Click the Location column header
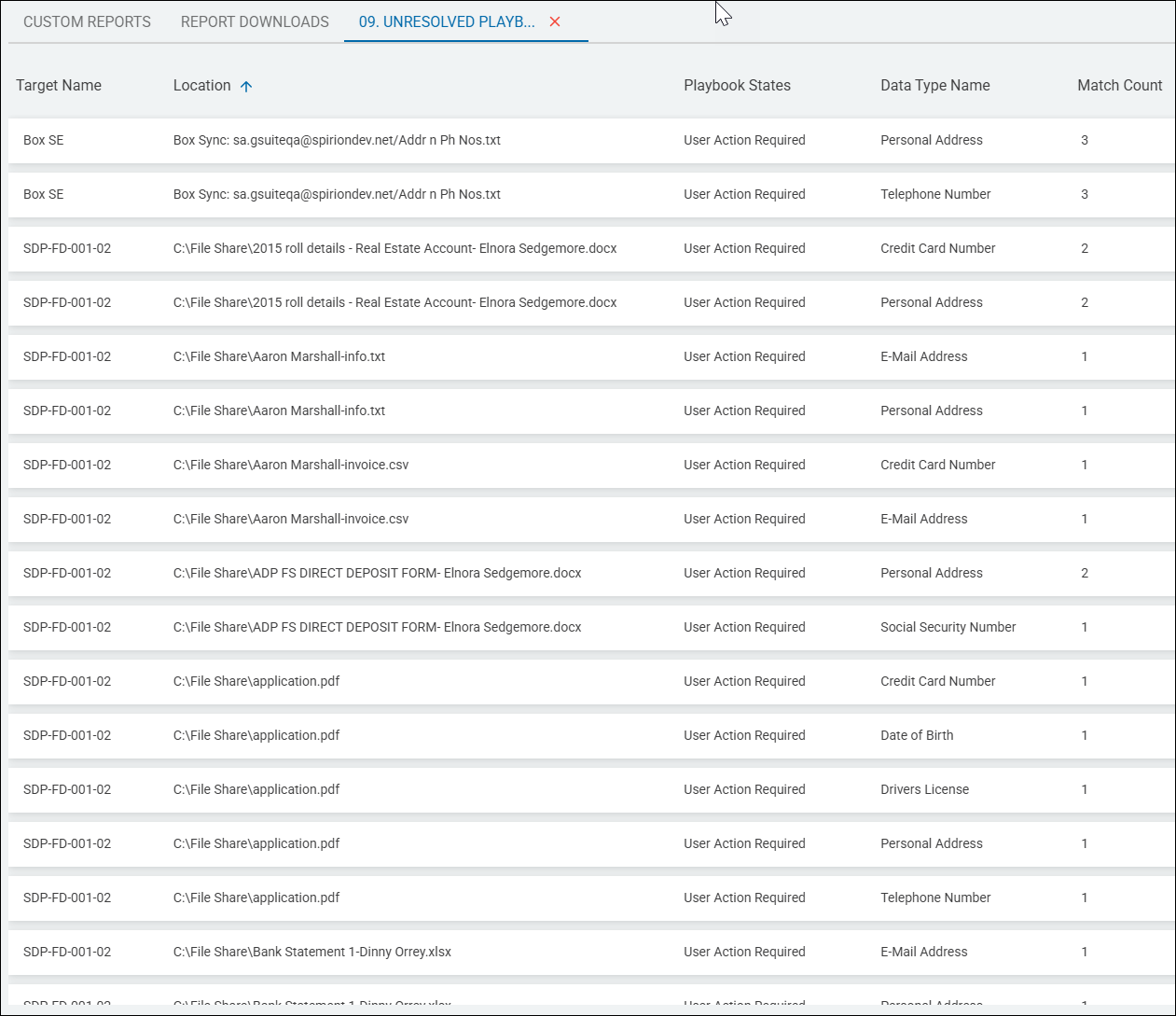 click(201, 85)
